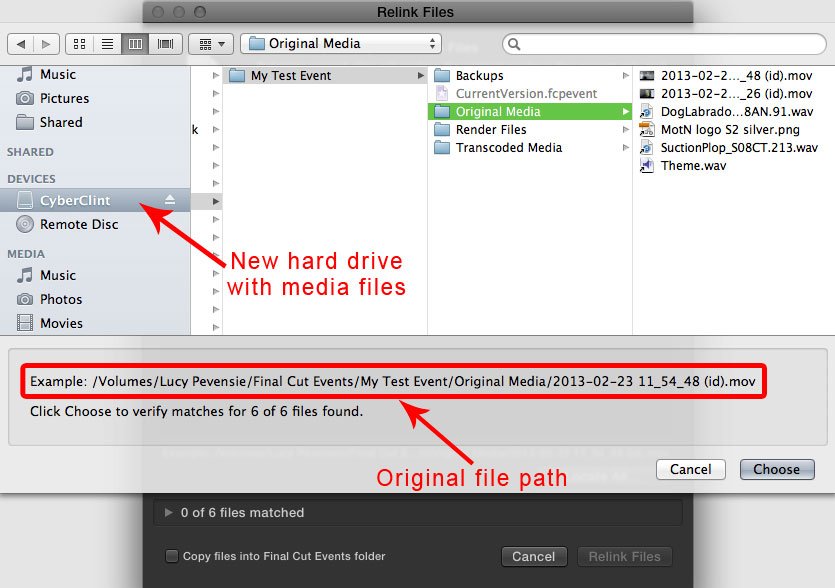Click the Render Files folder icon
This screenshot has height=588, width=835.
tap(442, 129)
